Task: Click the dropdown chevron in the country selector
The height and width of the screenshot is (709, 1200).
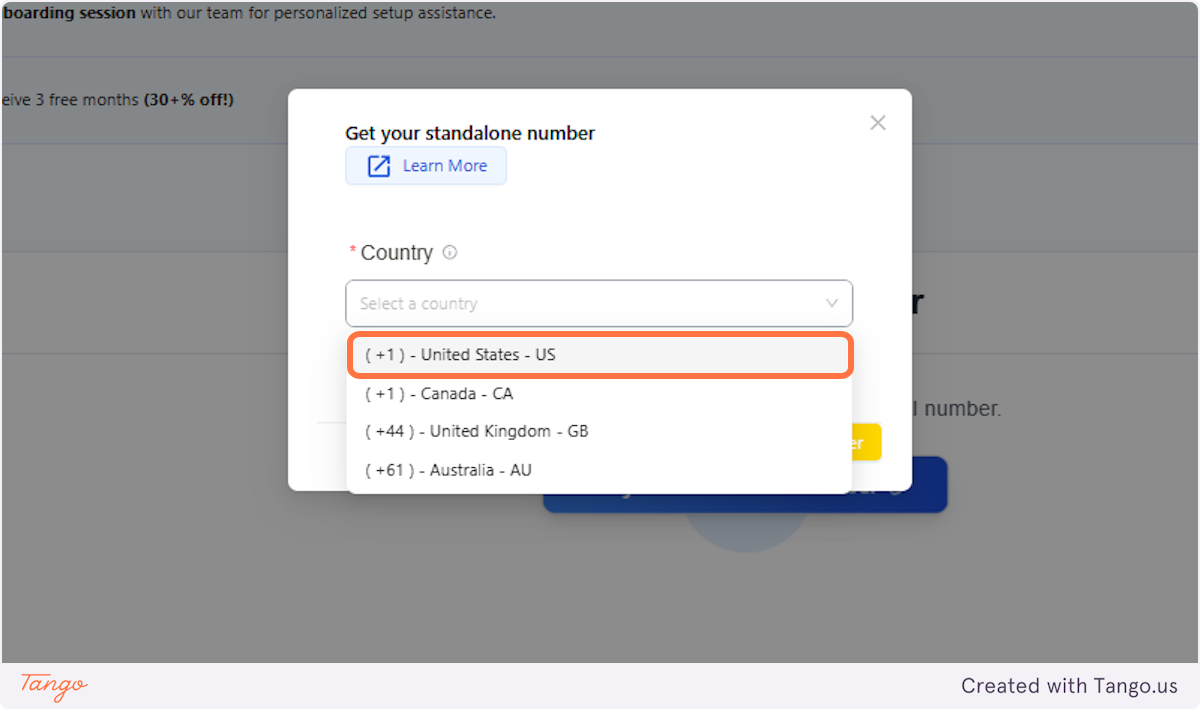Action: (831, 303)
